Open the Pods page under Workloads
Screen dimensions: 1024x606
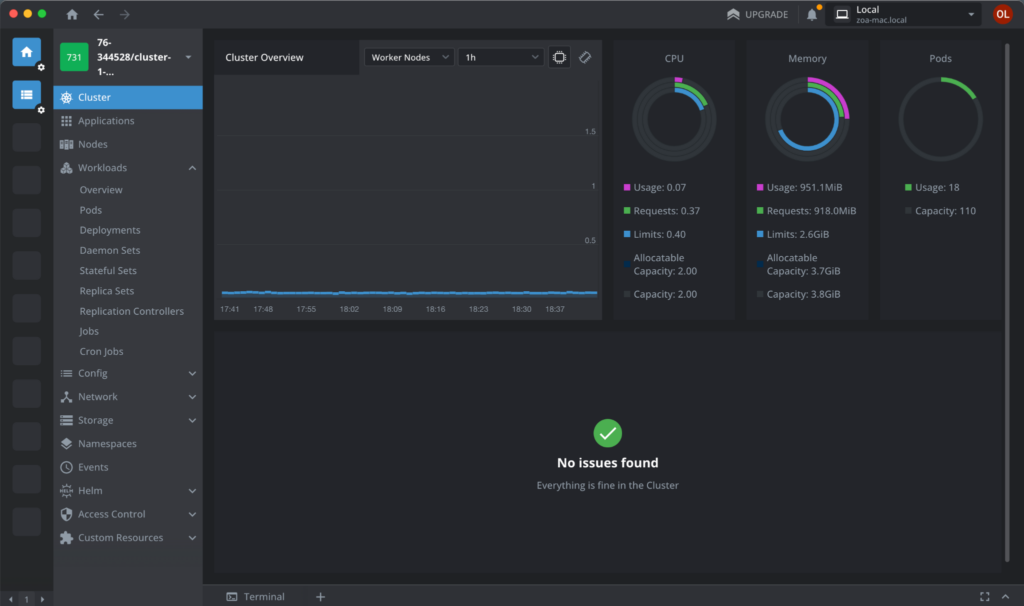[x=92, y=209]
